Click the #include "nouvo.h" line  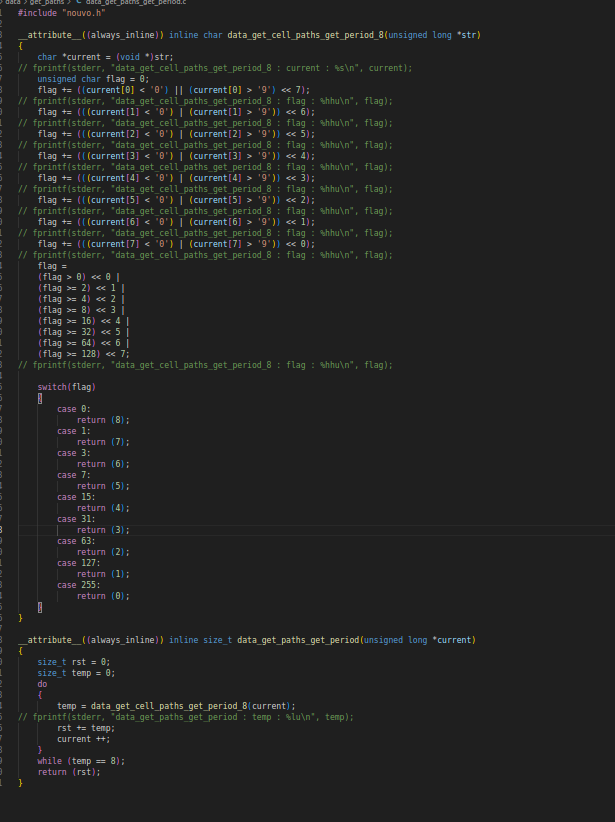(61, 13)
